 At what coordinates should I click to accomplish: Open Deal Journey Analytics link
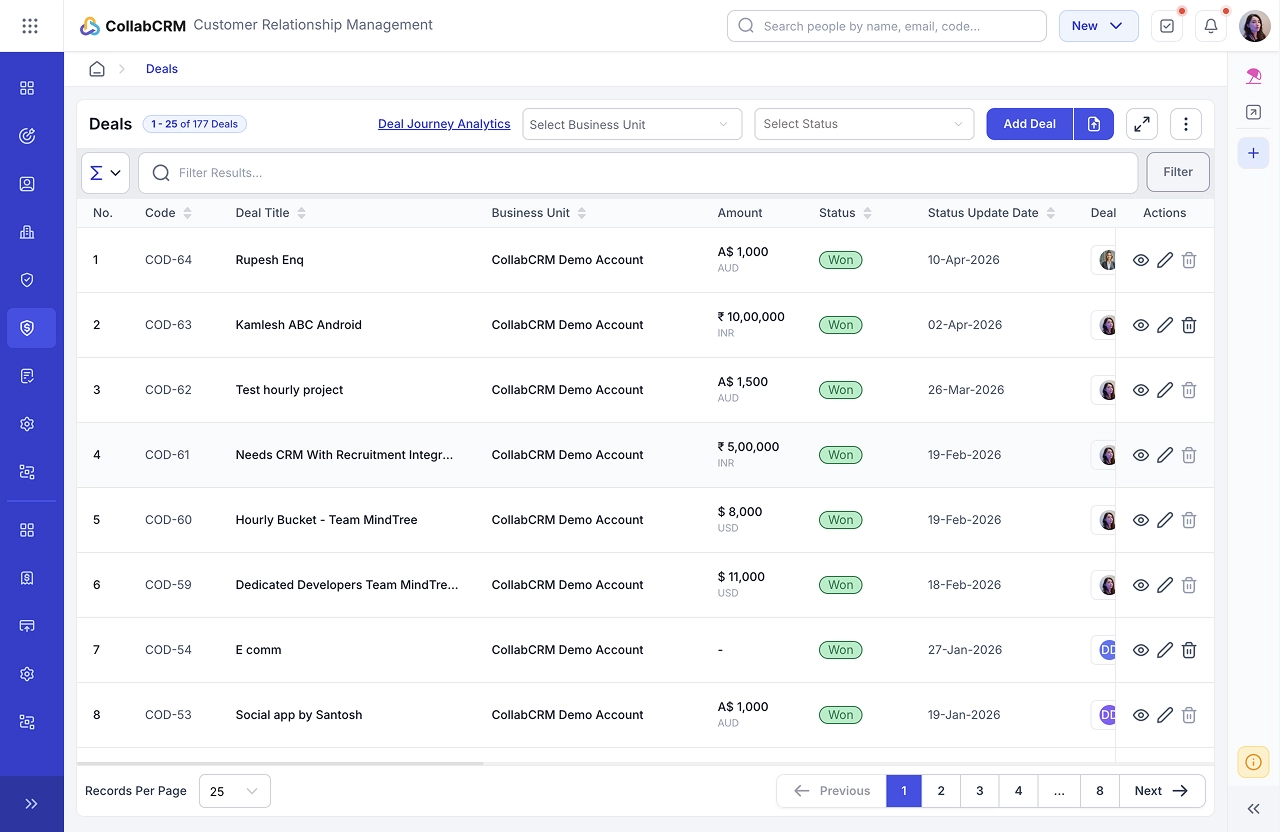pos(444,124)
